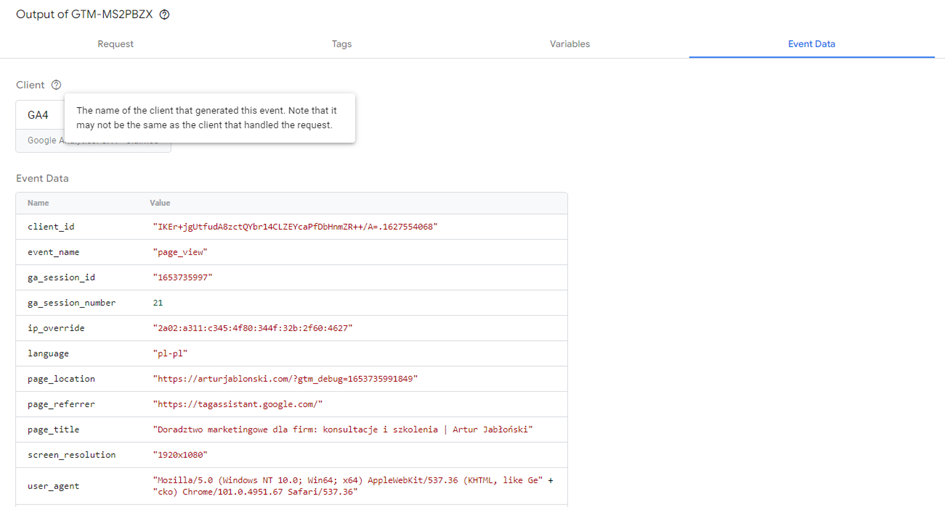Click the GA4 client card
The image size is (945, 507).
click(x=38, y=116)
